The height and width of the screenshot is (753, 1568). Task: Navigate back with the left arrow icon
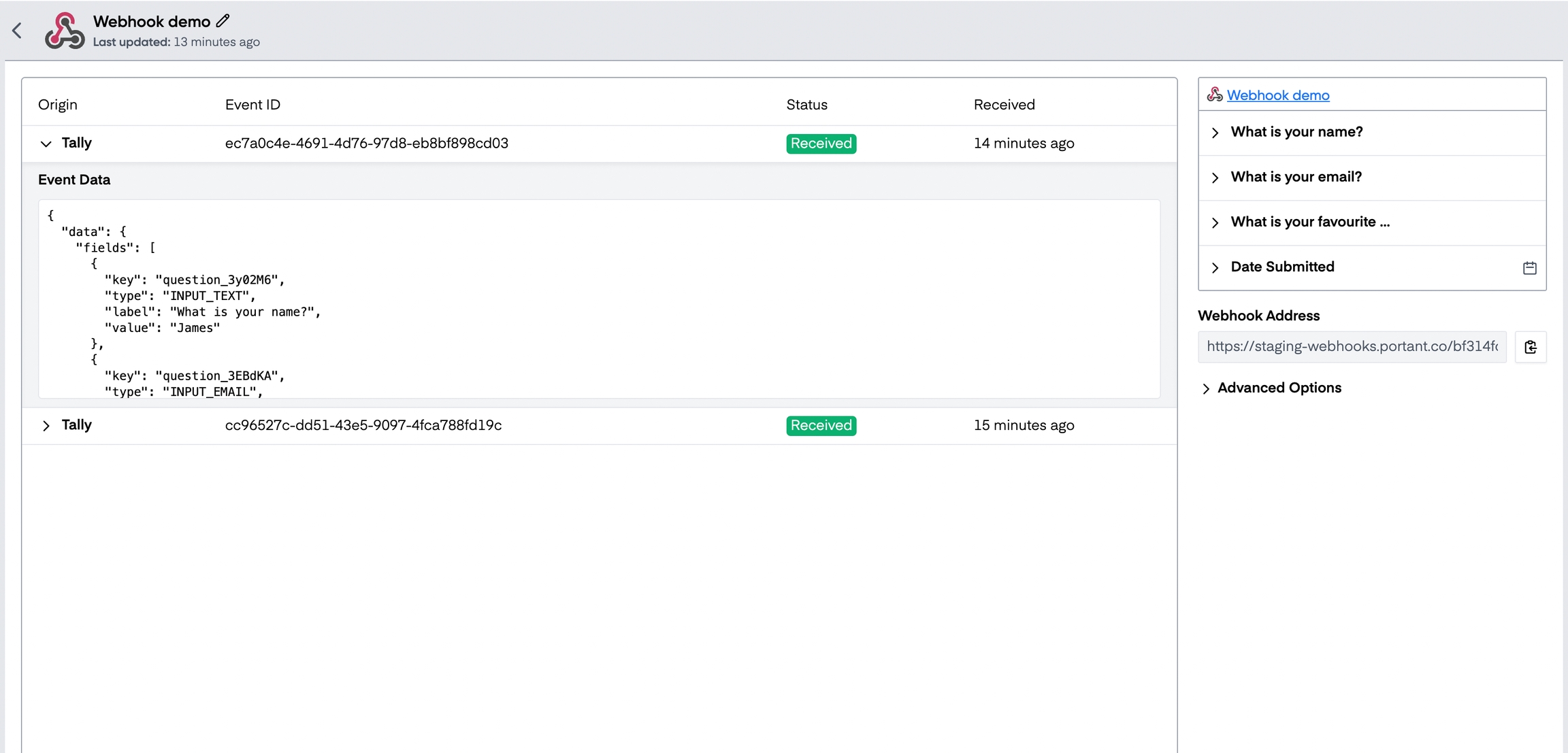[17, 30]
